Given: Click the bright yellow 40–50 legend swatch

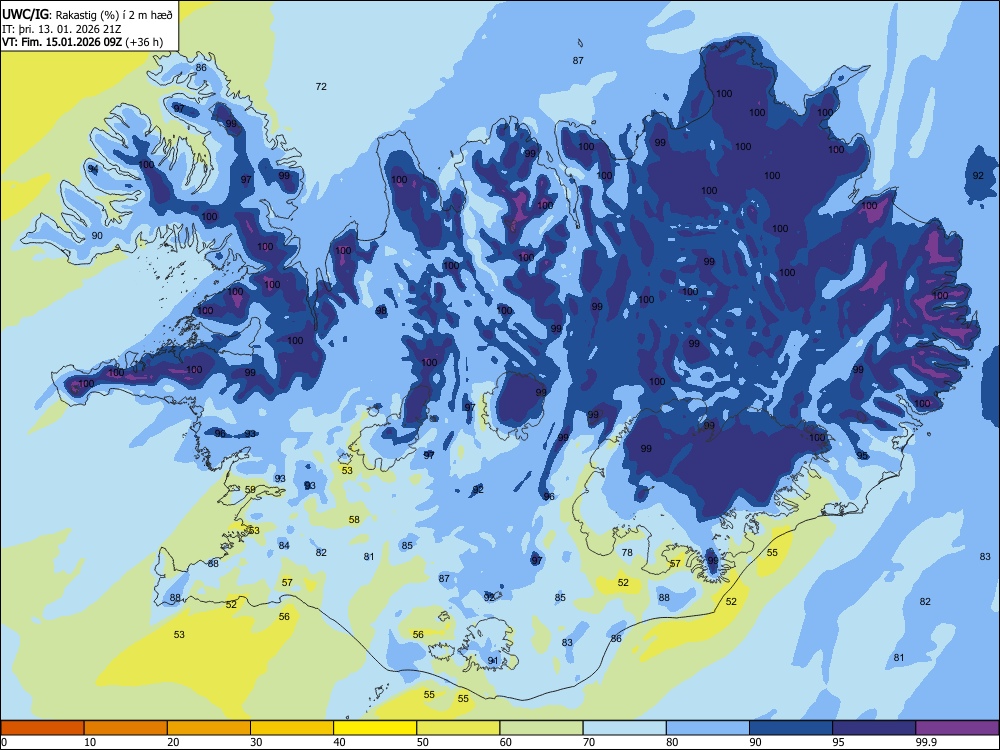Looking at the screenshot, I should pyautogui.click(x=375, y=728).
